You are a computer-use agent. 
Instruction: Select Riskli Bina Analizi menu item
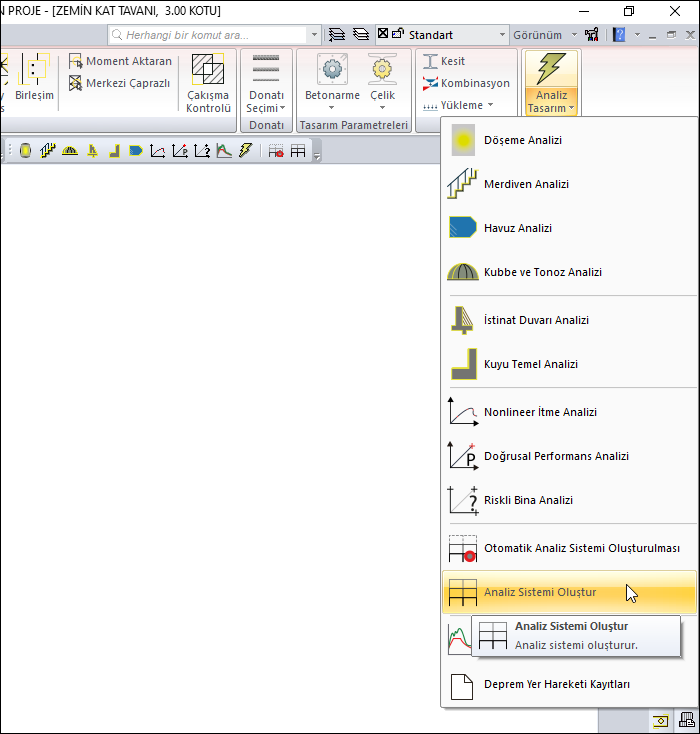tap(569, 500)
